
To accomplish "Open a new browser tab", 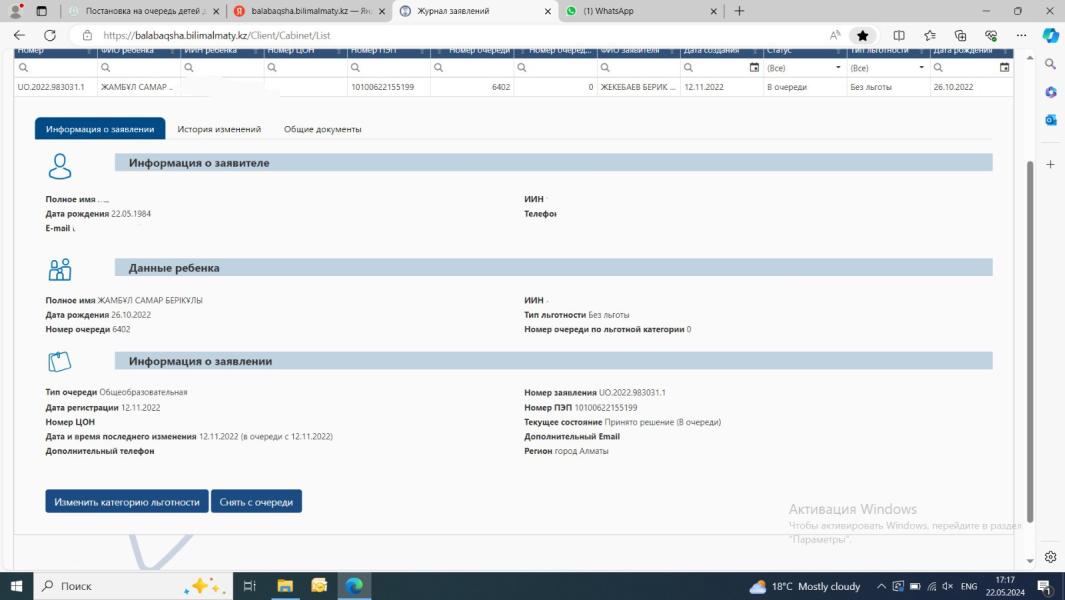I will coord(739,11).
